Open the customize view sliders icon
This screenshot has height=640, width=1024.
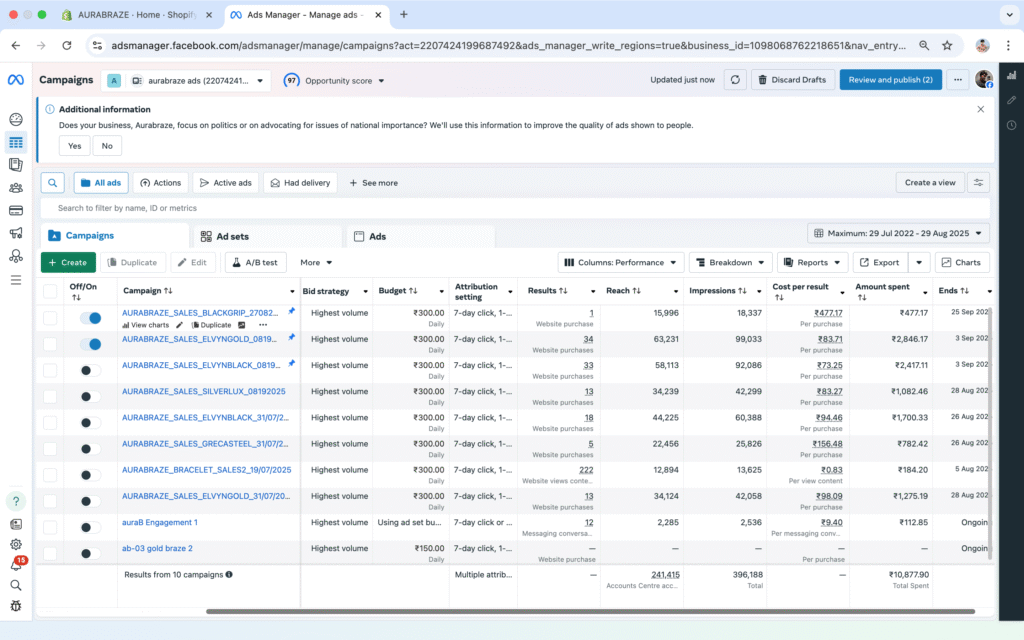[x=978, y=183]
